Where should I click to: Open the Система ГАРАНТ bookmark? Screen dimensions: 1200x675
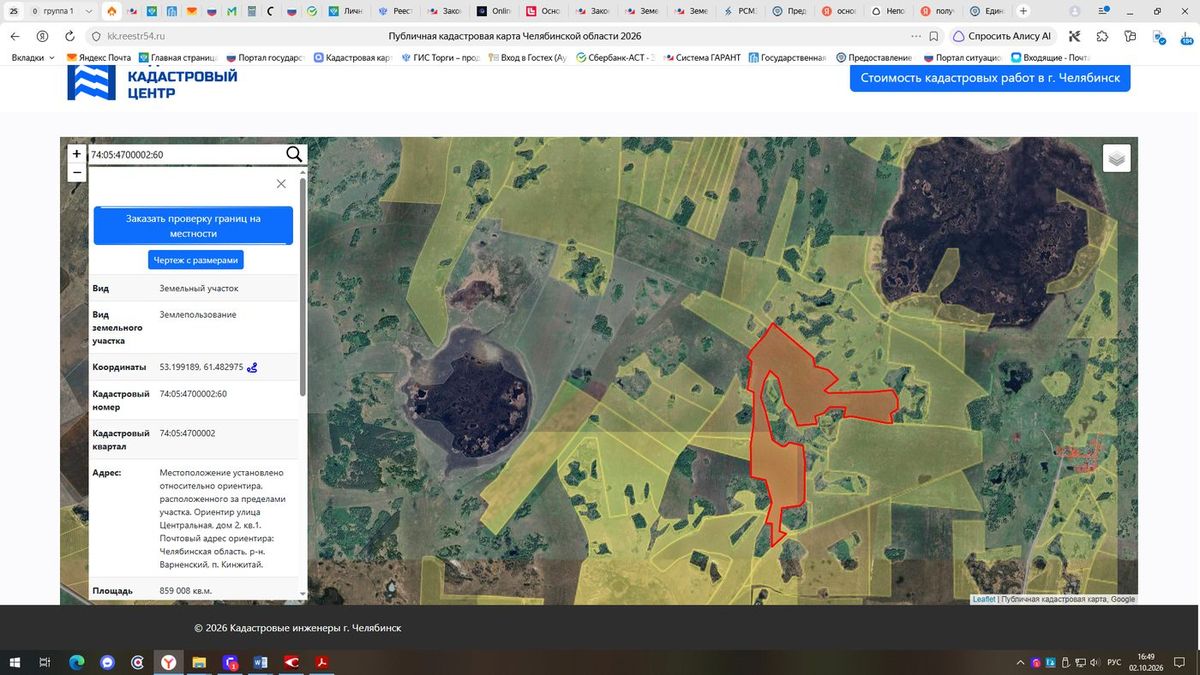point(701,58)
